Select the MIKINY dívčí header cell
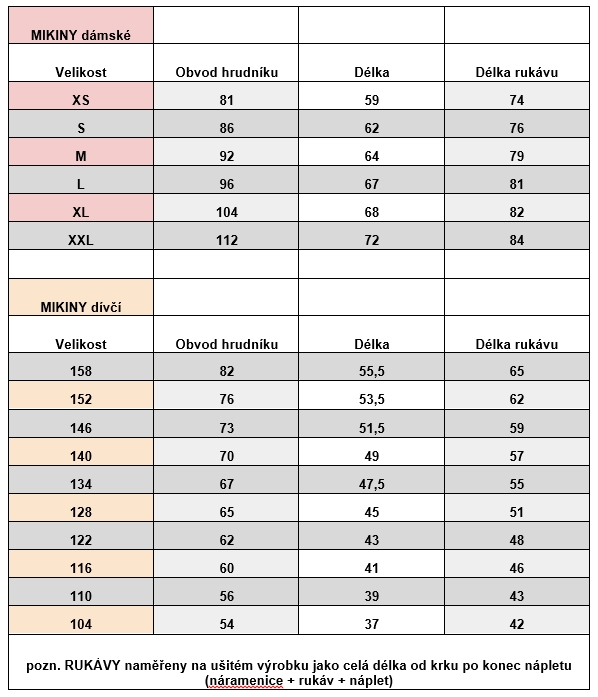The height and width of the screenshot is (697, 598). (81, 297)
